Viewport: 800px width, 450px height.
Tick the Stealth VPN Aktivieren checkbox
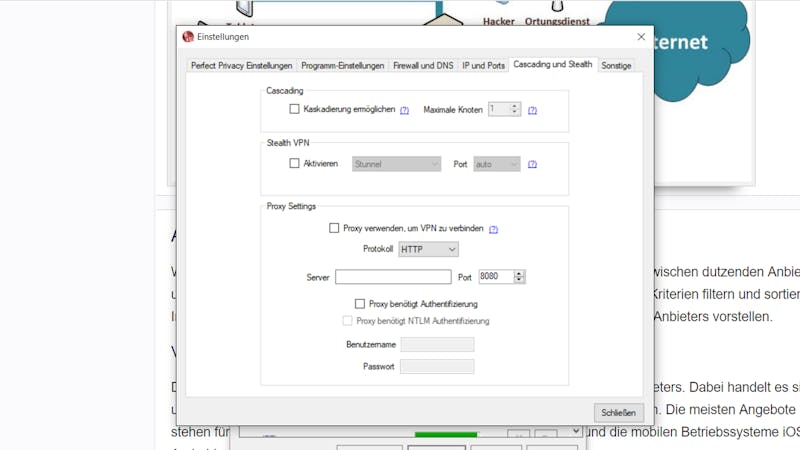294,163
